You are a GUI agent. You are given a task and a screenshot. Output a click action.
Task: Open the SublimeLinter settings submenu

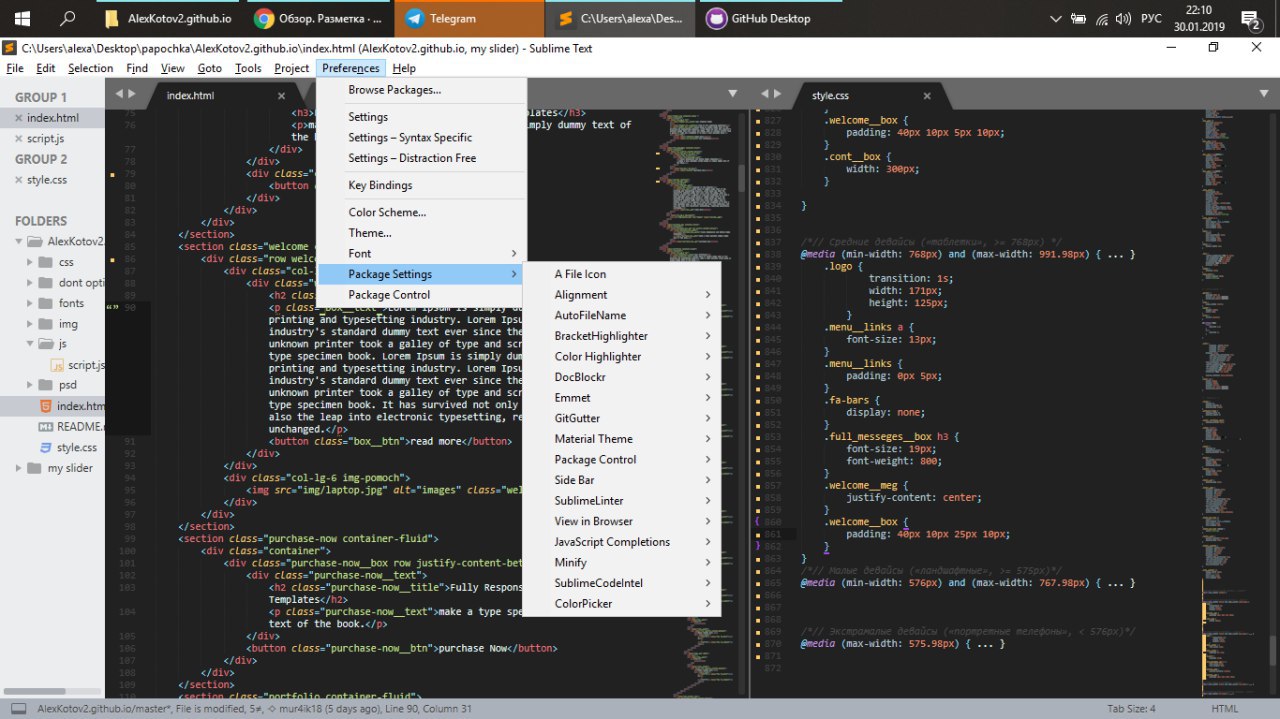[x=621, y=501]
